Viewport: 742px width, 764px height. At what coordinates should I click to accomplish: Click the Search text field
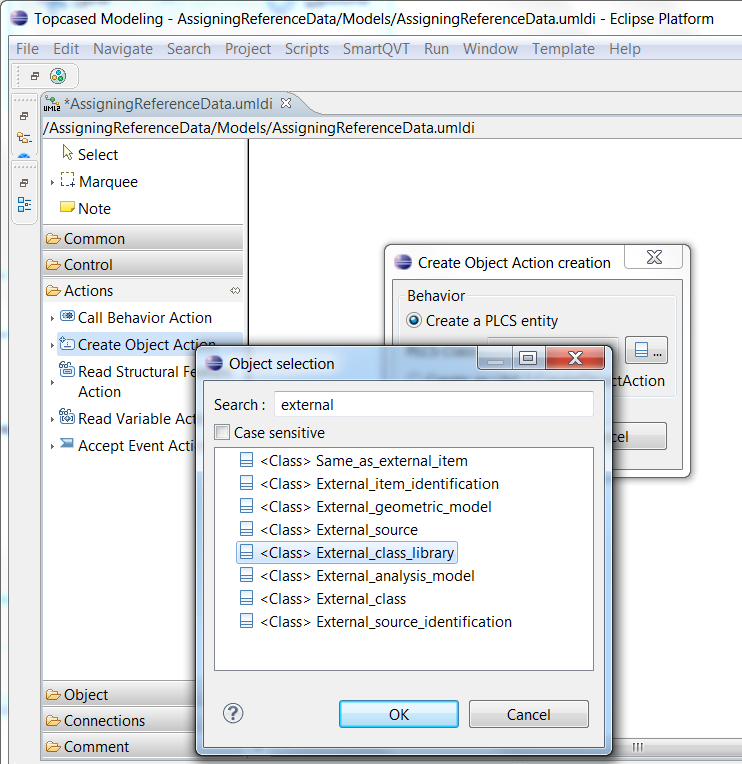tap(433, 405)
